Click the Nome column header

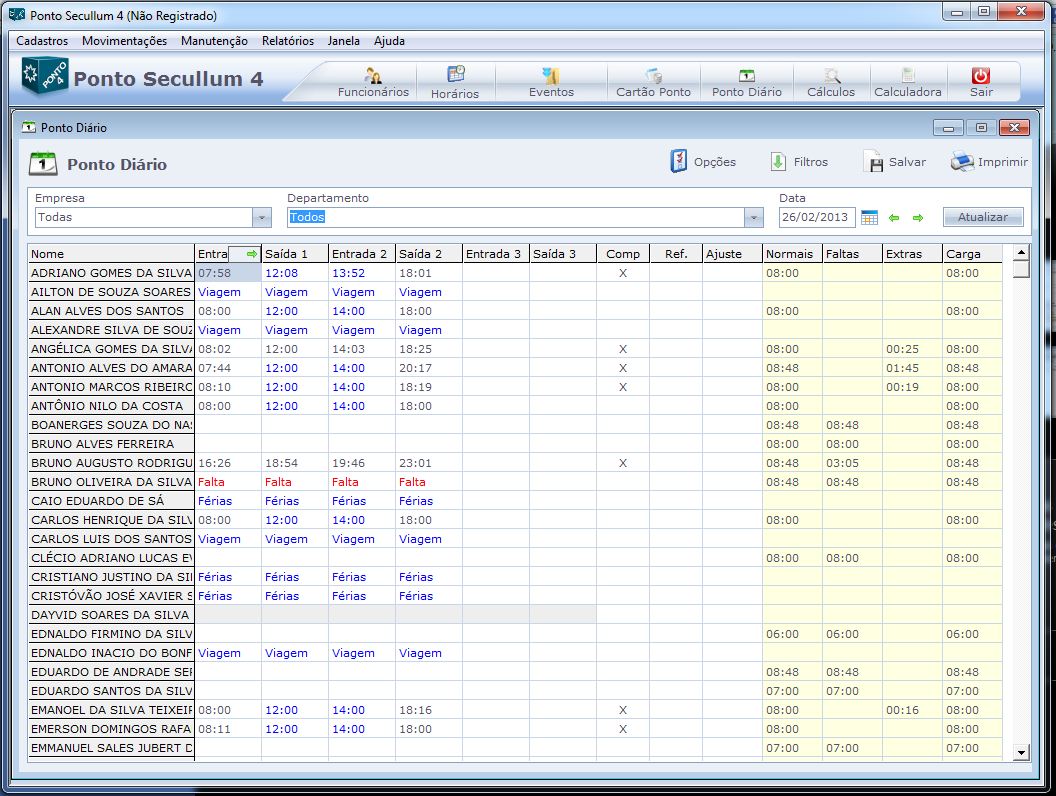(x=111, y=254)
